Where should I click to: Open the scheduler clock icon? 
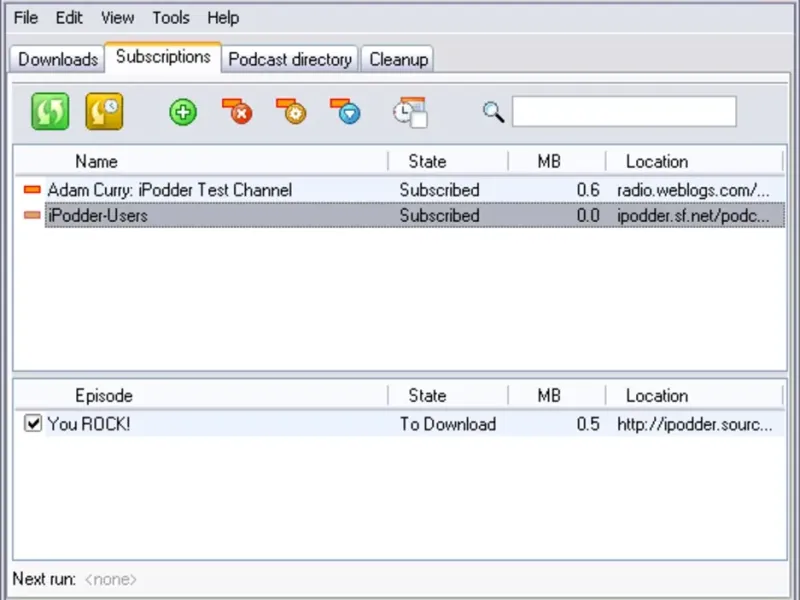tap(411, 112)
